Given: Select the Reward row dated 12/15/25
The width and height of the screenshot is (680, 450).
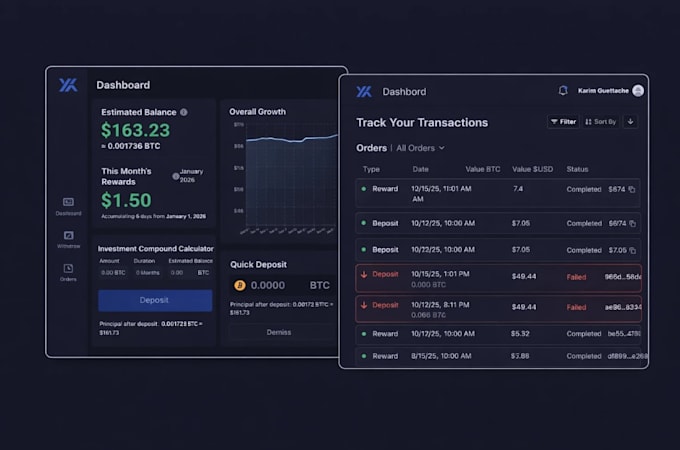Looking at the screenshot, I should [x=498, y=193].
